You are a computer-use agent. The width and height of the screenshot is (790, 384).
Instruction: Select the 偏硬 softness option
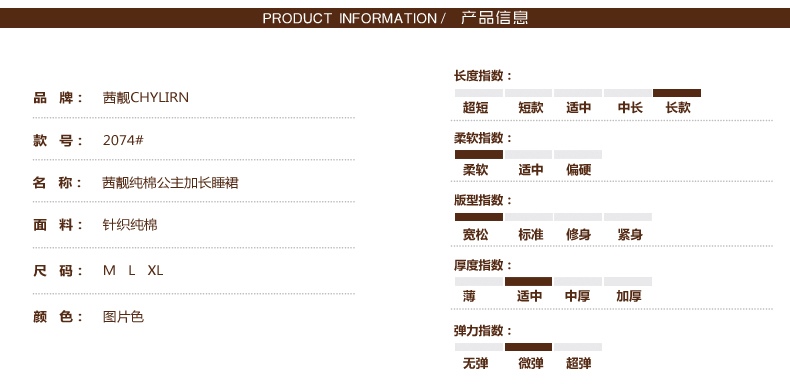tap(578, 170)
